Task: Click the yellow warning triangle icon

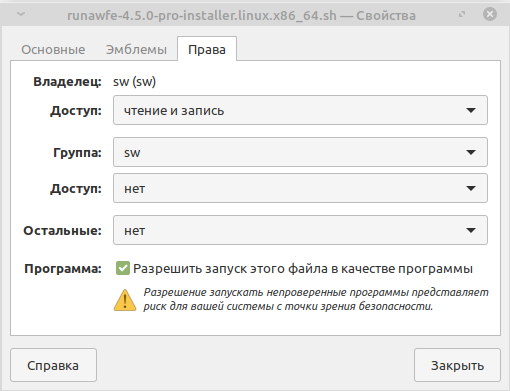Action: [125, 300]
